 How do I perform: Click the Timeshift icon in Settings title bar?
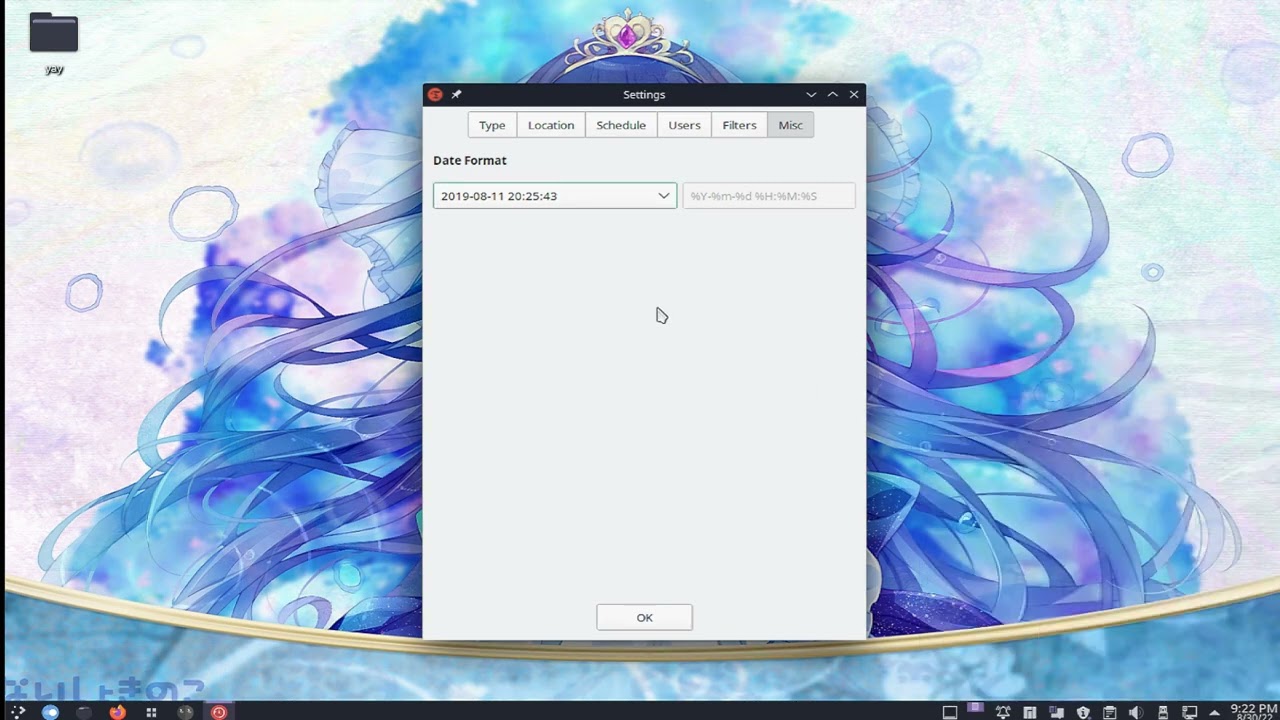point(435,94)
